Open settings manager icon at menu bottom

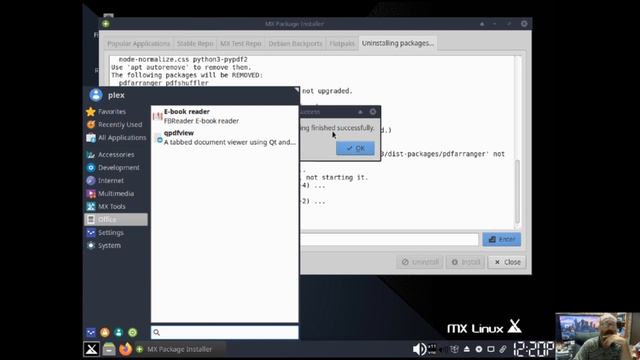tap(91, 332)
